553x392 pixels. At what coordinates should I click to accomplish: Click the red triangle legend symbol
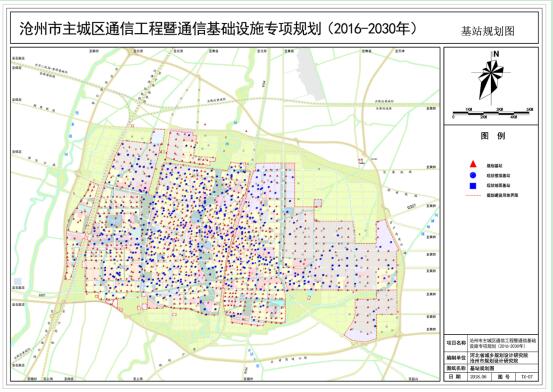[473, 164]
